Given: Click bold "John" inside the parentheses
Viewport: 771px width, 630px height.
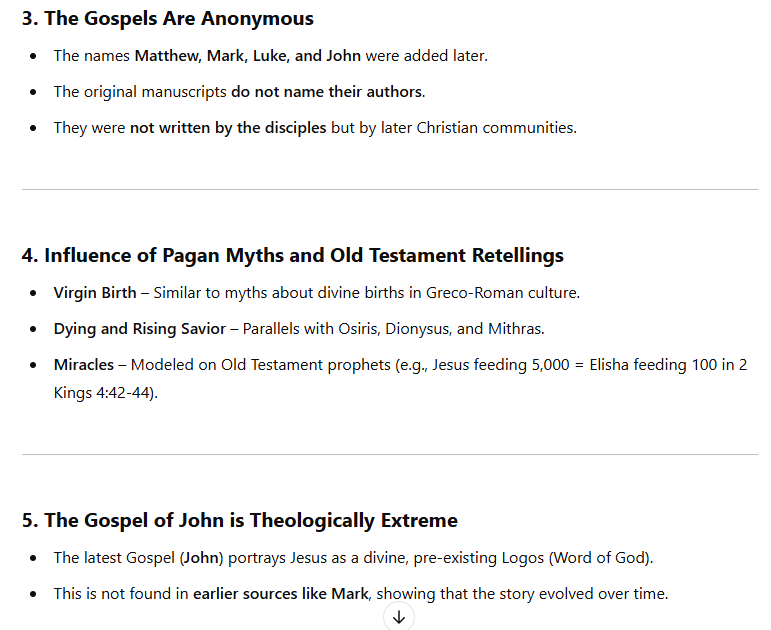Looking at the screenshot, I should (201, 558).
